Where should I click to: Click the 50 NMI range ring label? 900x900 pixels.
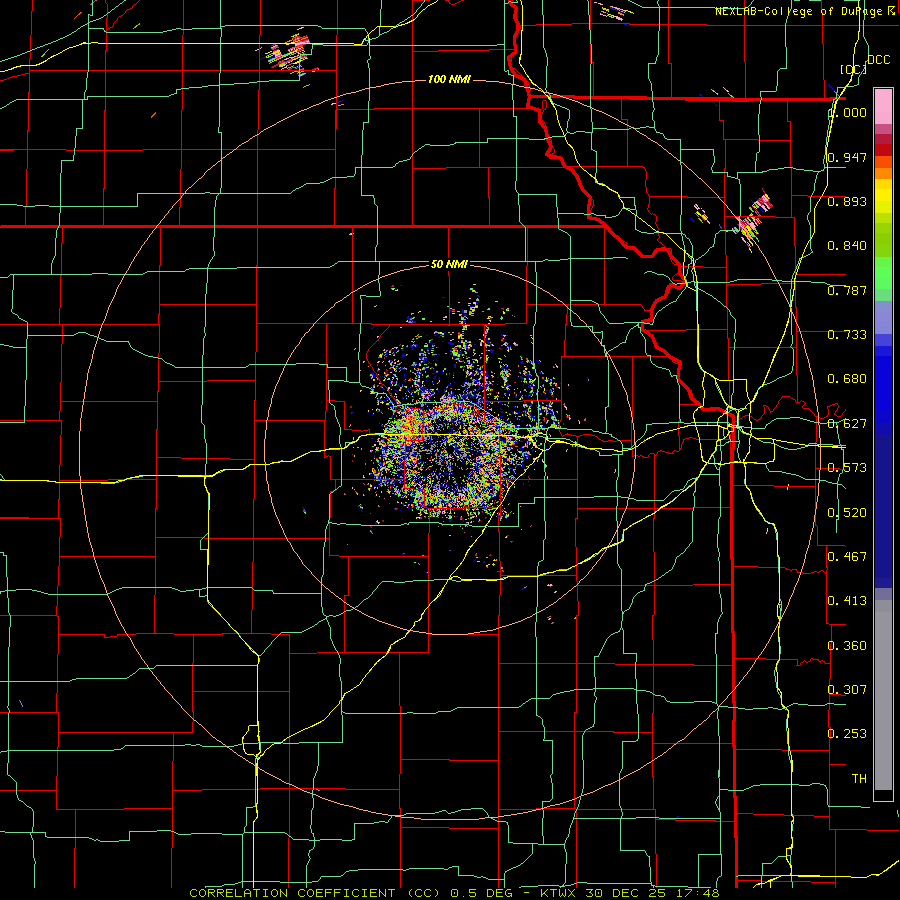point(449,264)
